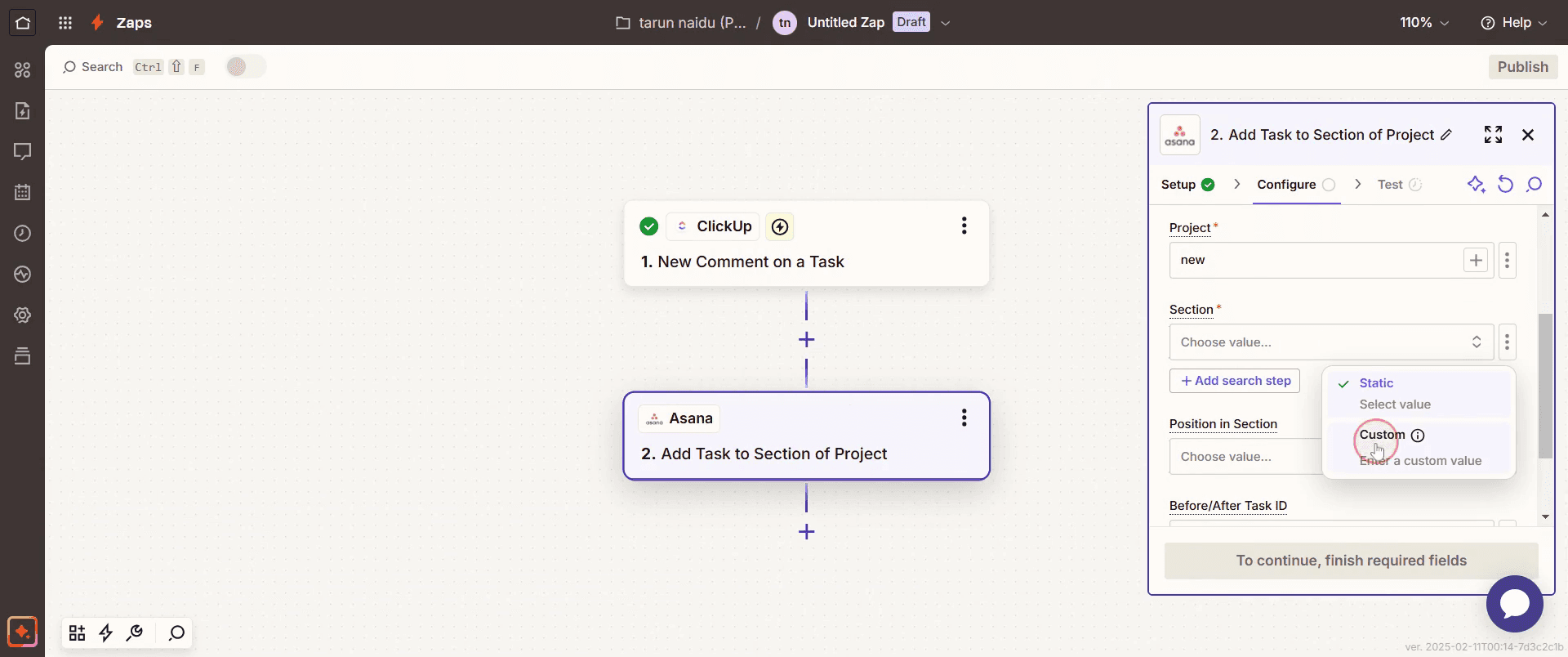
Task: Switch to the Configure tab
Action: (1296, 185)
